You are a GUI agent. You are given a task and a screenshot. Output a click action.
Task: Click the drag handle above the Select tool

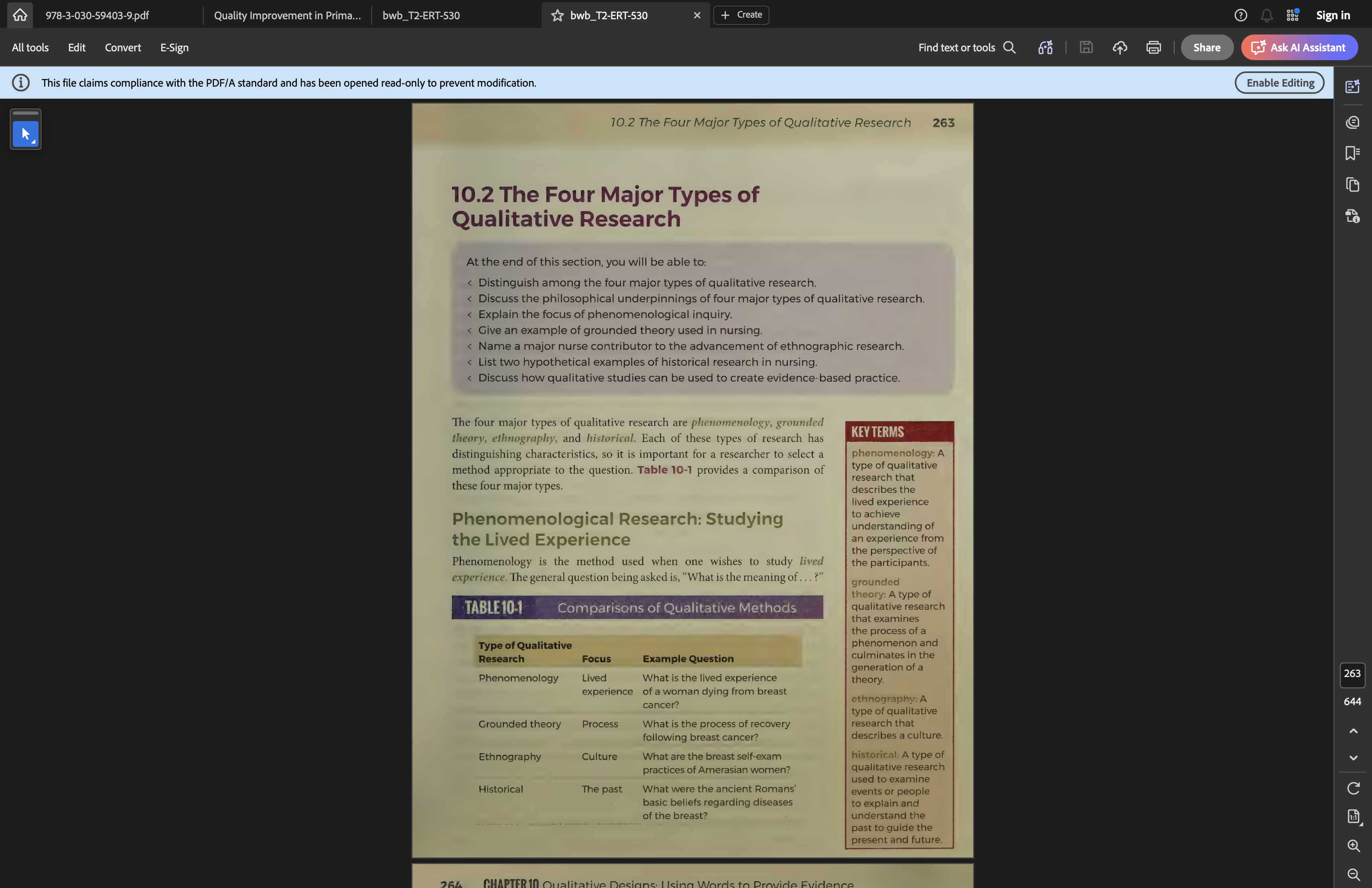click(25, 113)
